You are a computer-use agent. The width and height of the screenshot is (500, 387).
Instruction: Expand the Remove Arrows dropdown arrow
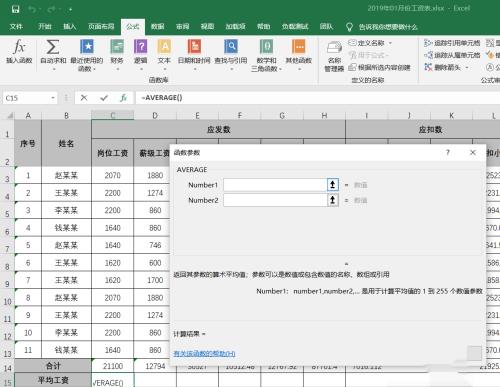(467, 68)
